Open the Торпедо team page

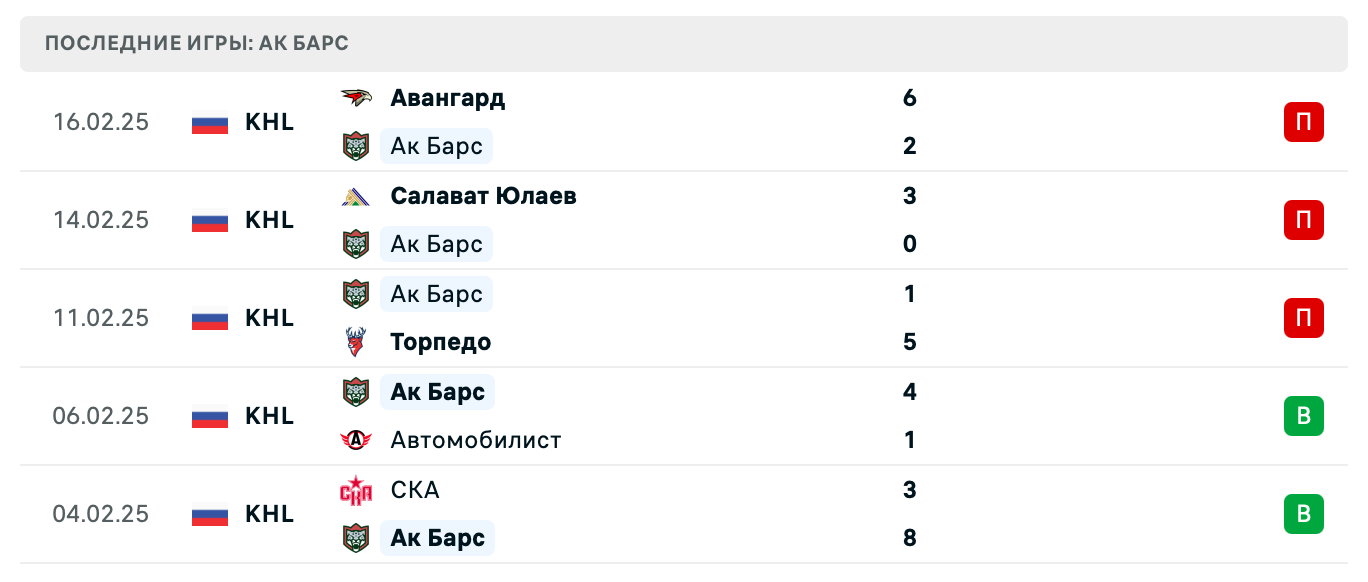(440, 341)
